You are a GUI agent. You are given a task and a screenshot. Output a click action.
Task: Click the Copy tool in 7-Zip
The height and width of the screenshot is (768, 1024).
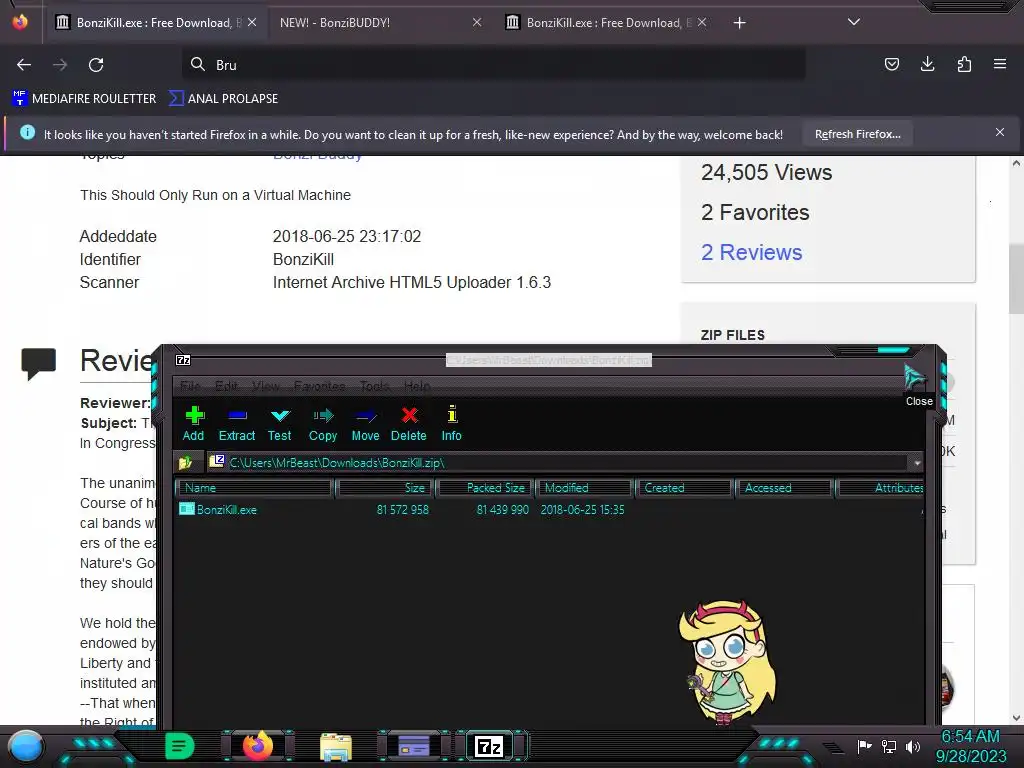click(323, 424)
